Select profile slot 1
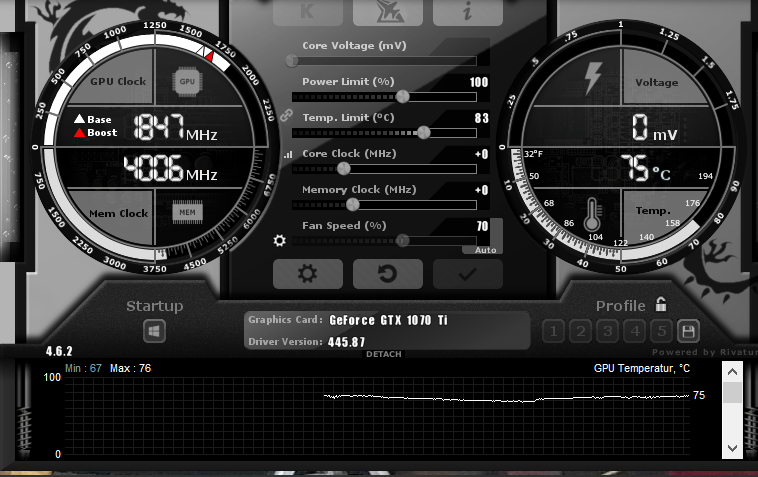The height and width of the screenshot is (477, 758). coord(554,332)
